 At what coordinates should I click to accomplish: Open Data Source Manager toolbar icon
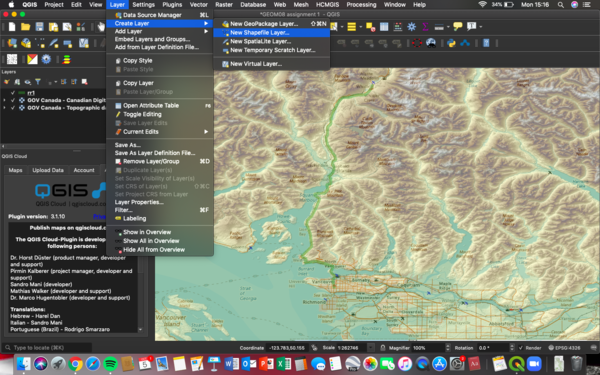[x=12, y=43]
